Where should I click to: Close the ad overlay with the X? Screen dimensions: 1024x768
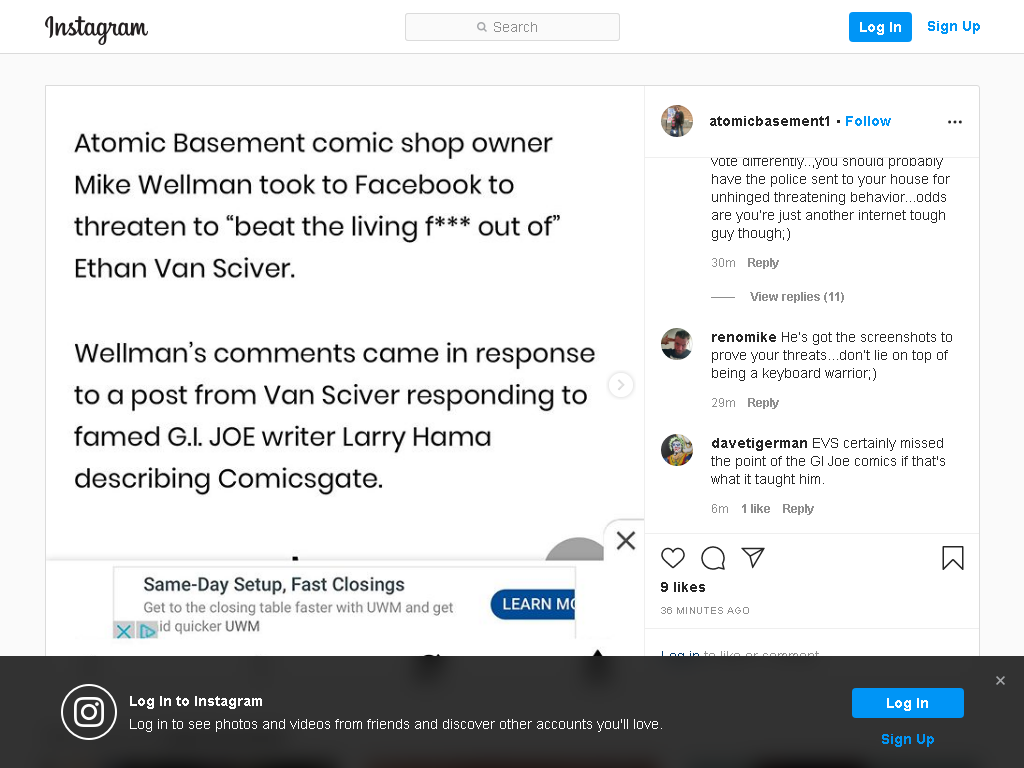pos(626,540)
